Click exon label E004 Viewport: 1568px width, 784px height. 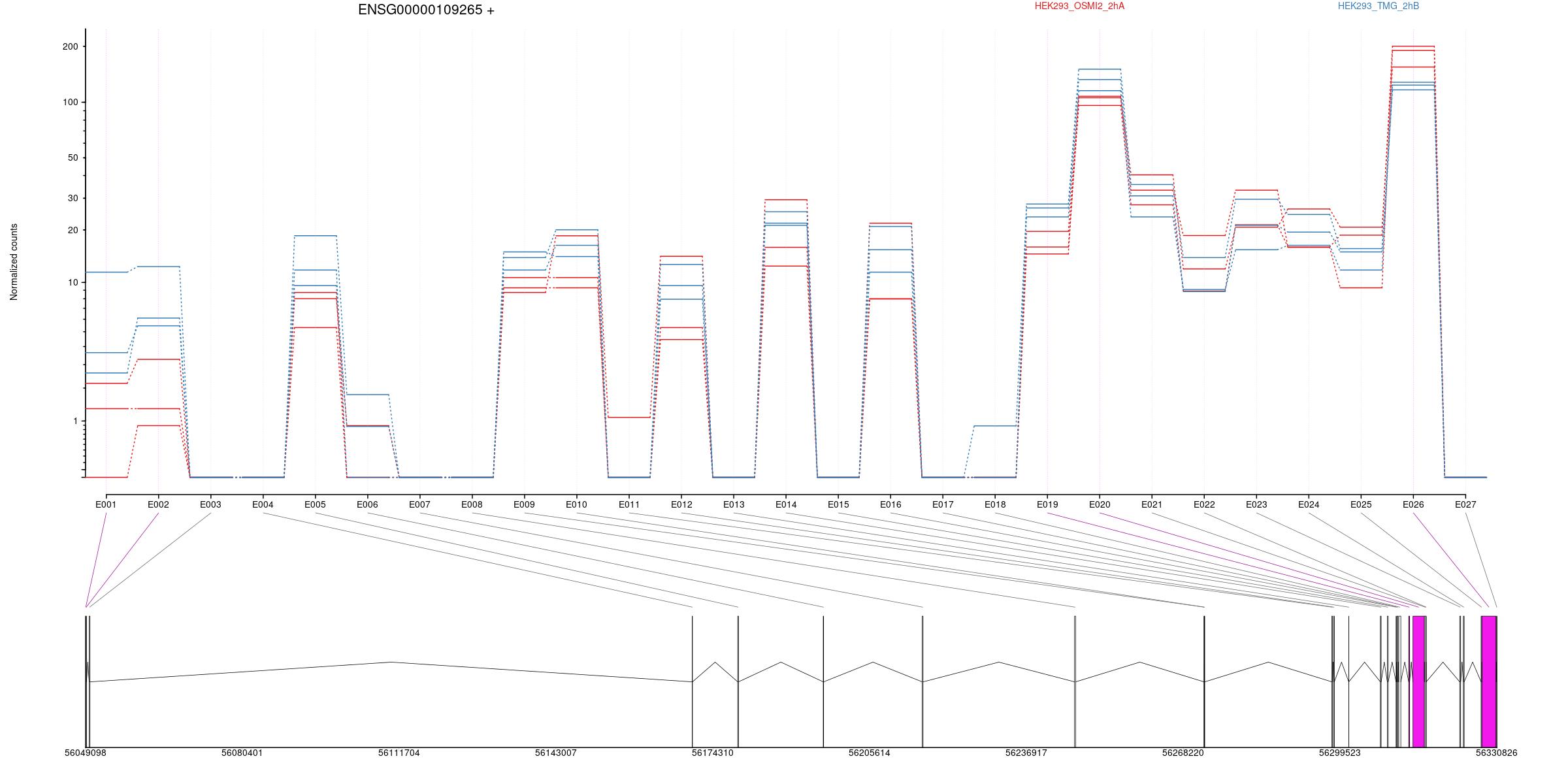click(x=263, y=504)
